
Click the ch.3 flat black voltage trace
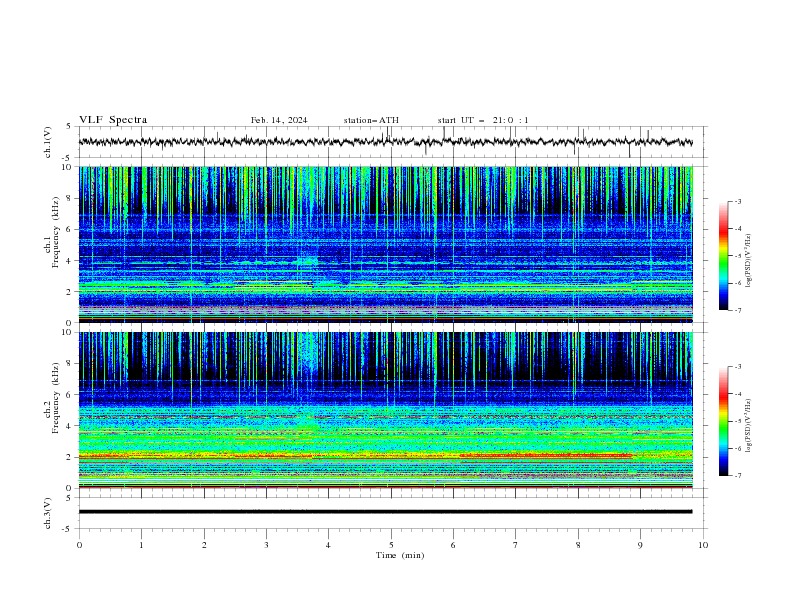pos(385,512)
